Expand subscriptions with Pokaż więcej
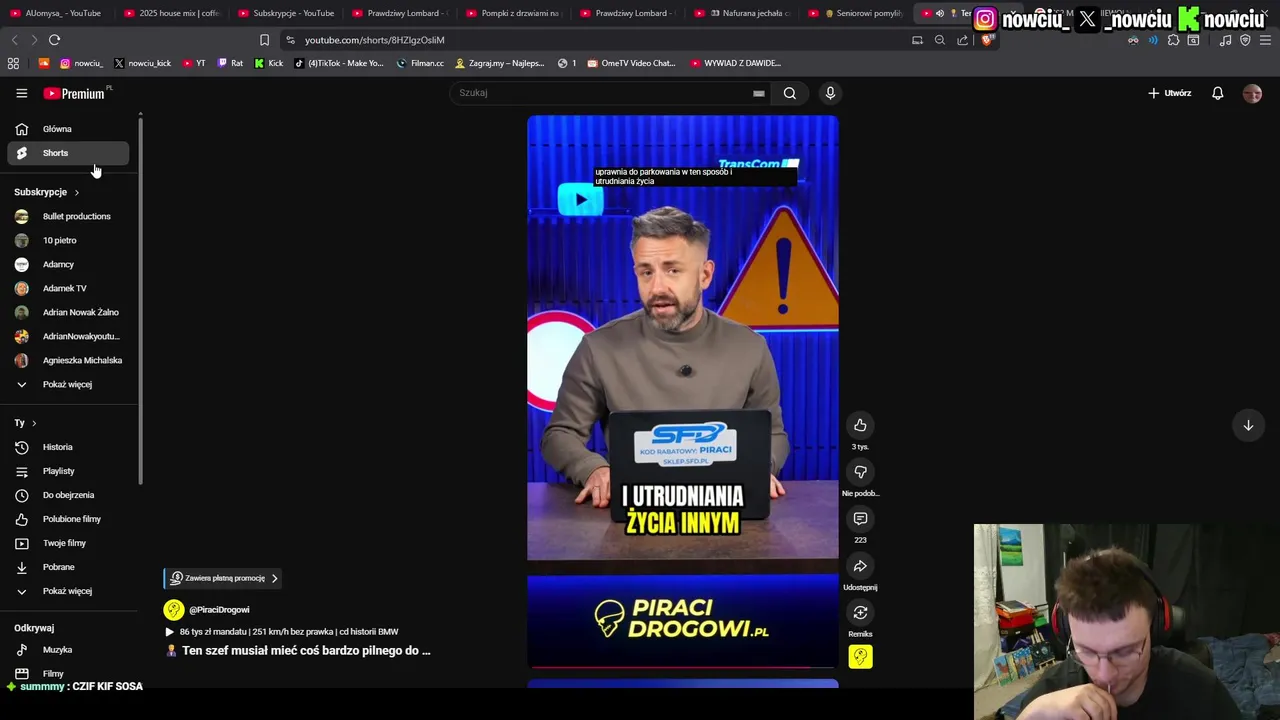 [x=66, y=384]
